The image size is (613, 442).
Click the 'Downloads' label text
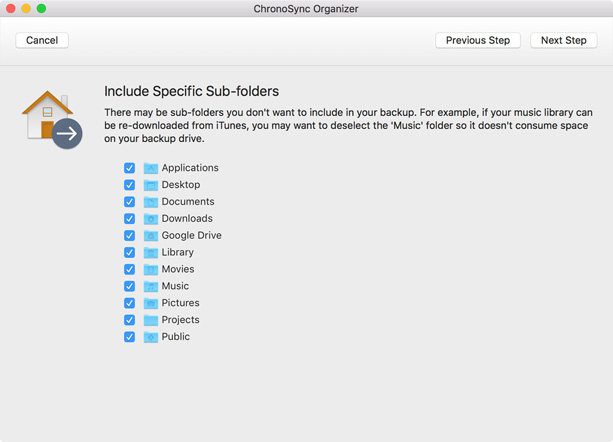[187, 218]
